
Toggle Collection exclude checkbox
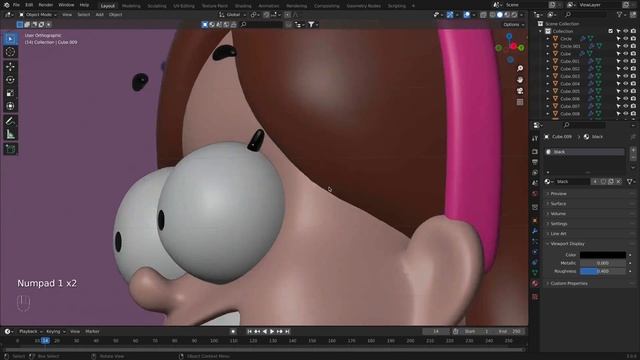pos(611,31)
